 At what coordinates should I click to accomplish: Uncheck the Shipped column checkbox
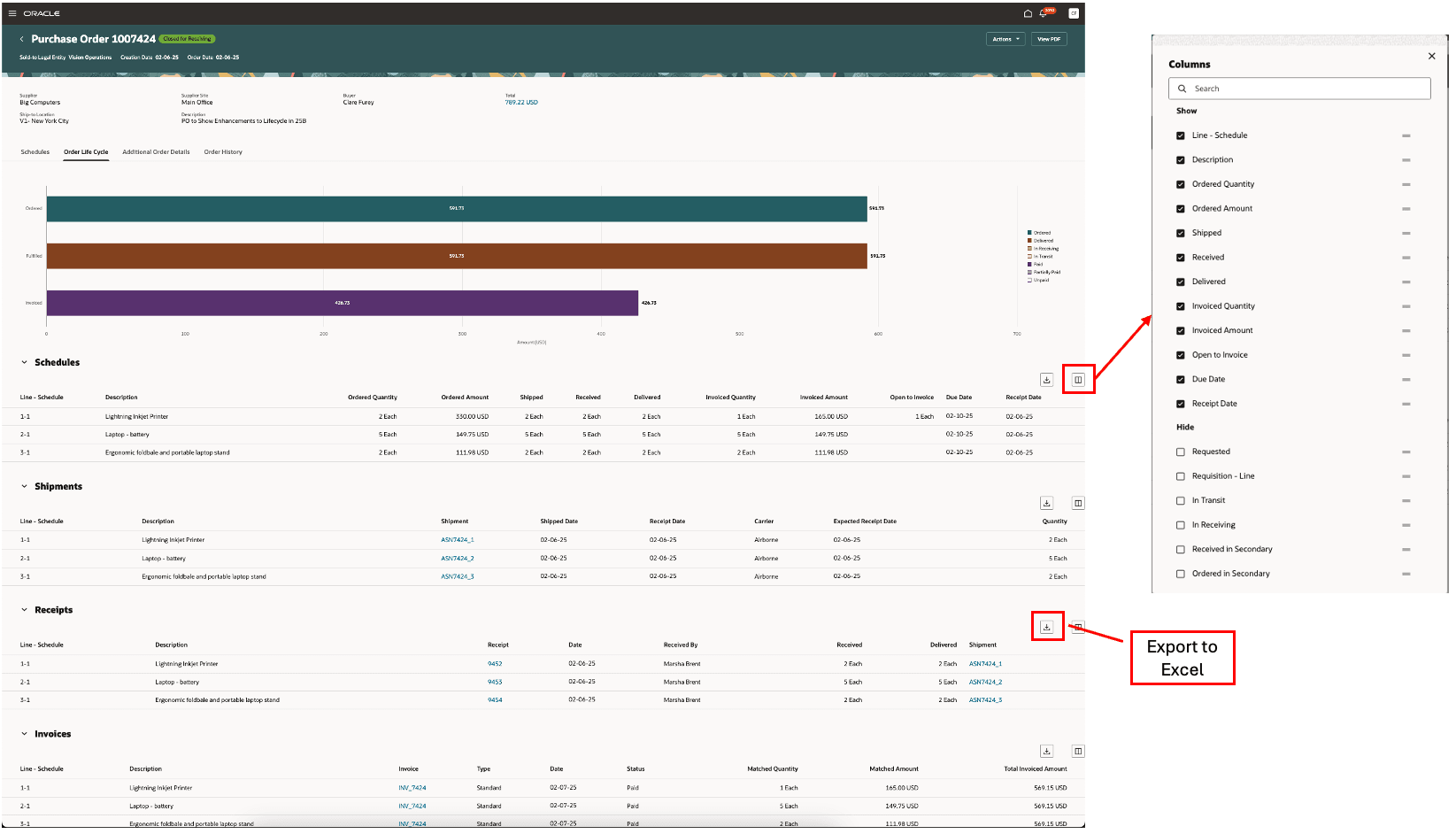1180,233
